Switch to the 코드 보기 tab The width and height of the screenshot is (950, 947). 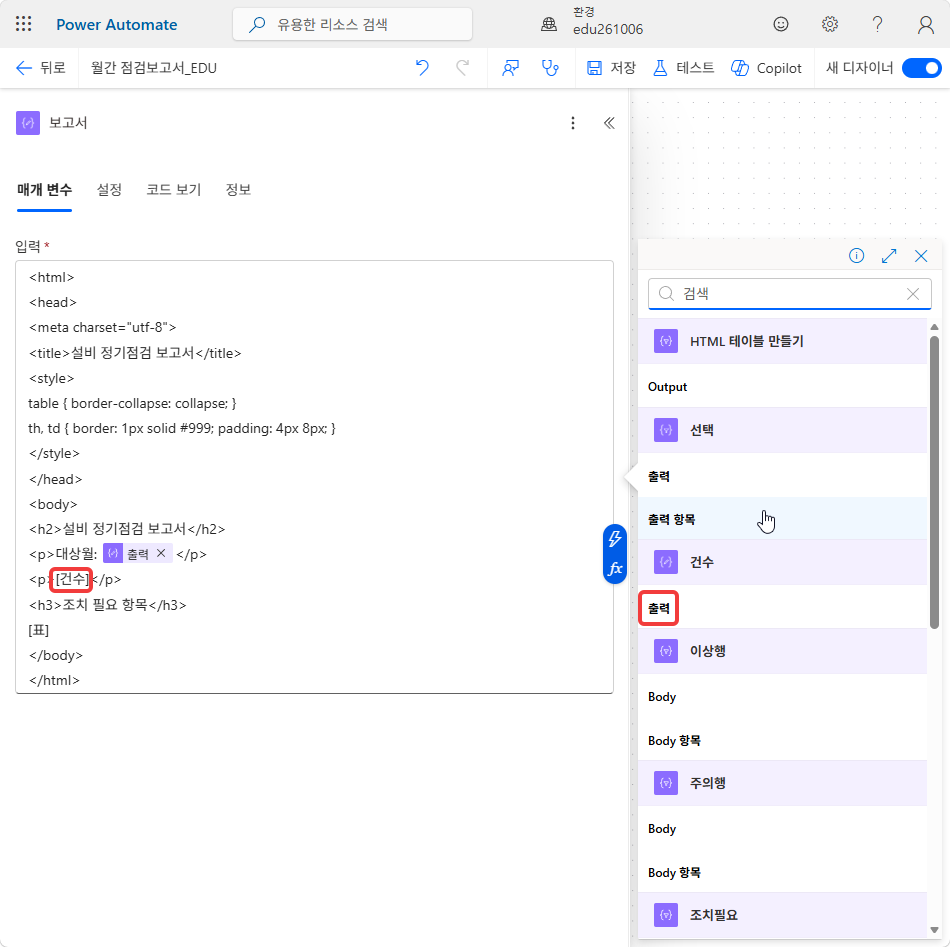pos(173,190)
